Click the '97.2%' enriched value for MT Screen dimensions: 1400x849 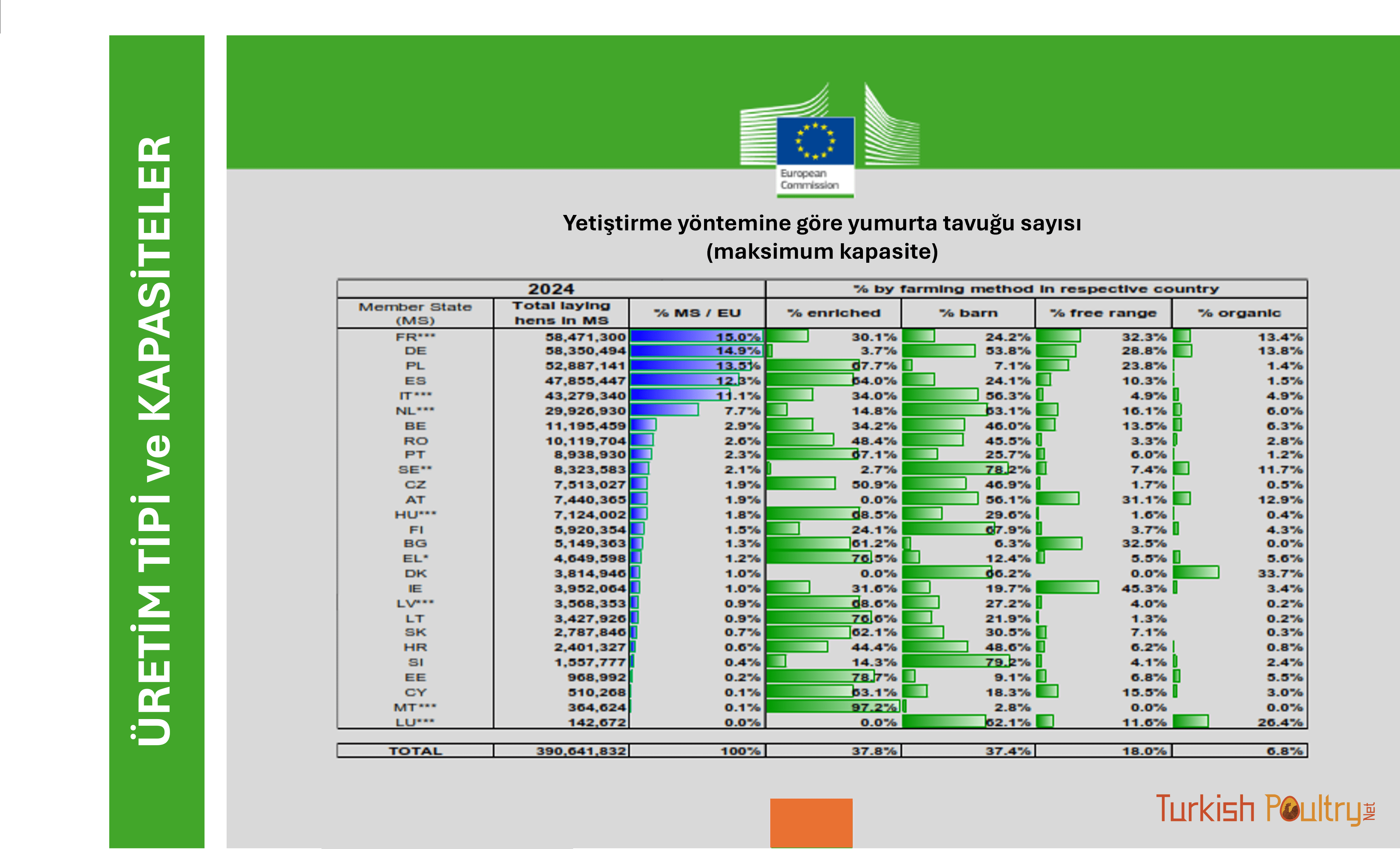tap(874, 708)
